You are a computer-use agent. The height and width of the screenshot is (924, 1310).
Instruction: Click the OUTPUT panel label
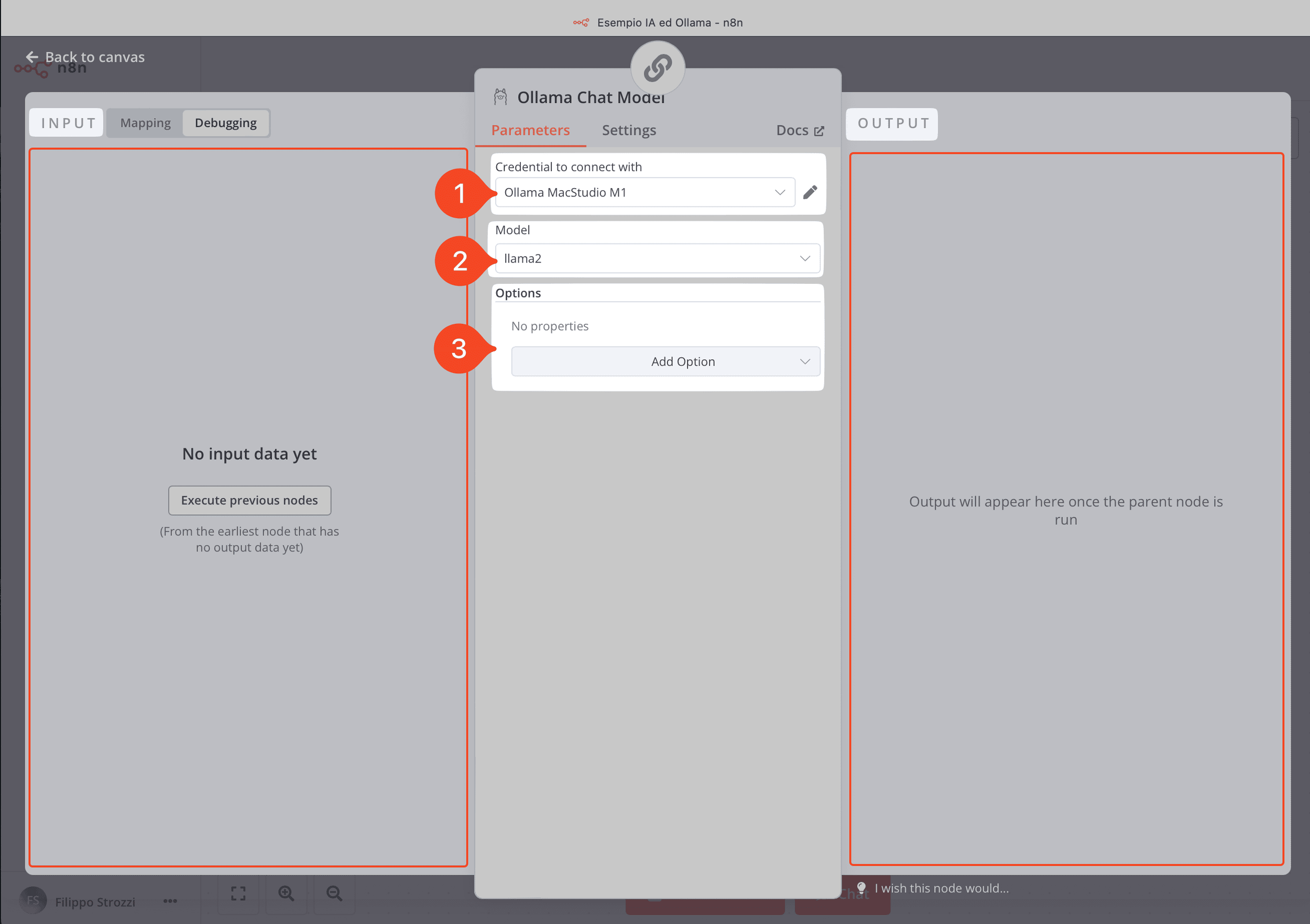893,124
